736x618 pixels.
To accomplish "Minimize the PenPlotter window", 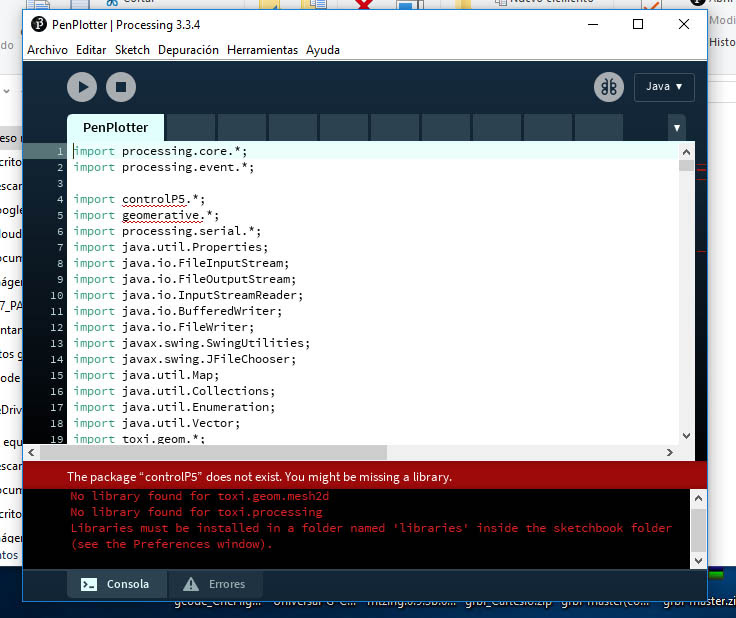I will (593, 24).
